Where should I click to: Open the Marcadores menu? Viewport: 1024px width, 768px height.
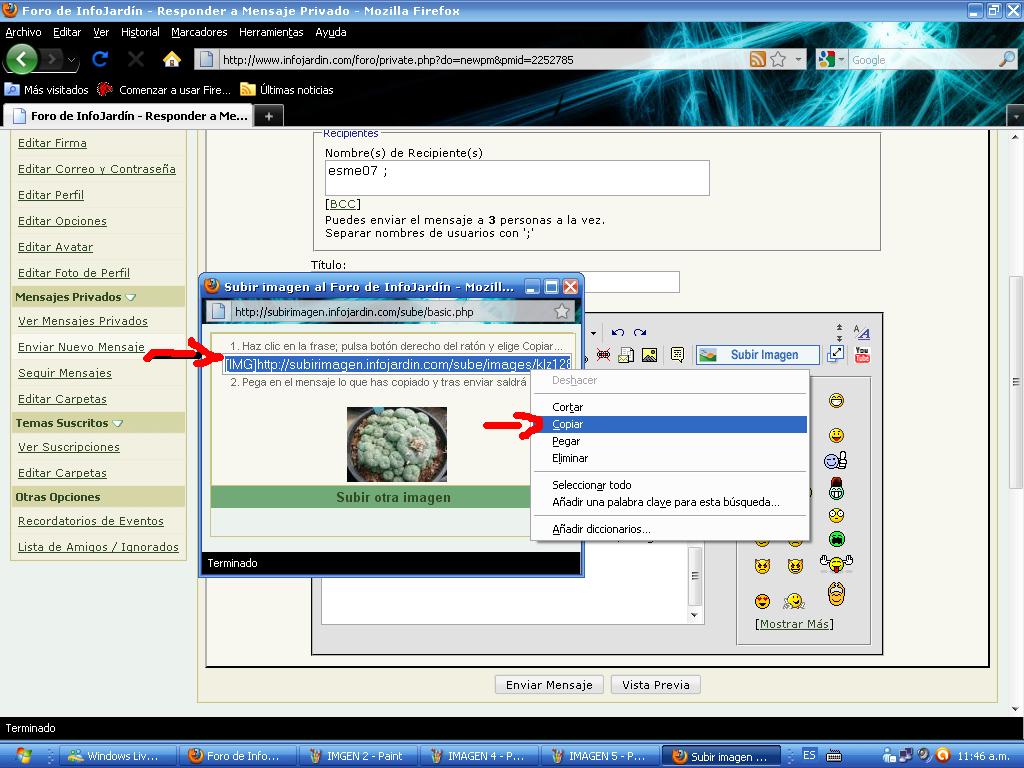pos(199,32)
